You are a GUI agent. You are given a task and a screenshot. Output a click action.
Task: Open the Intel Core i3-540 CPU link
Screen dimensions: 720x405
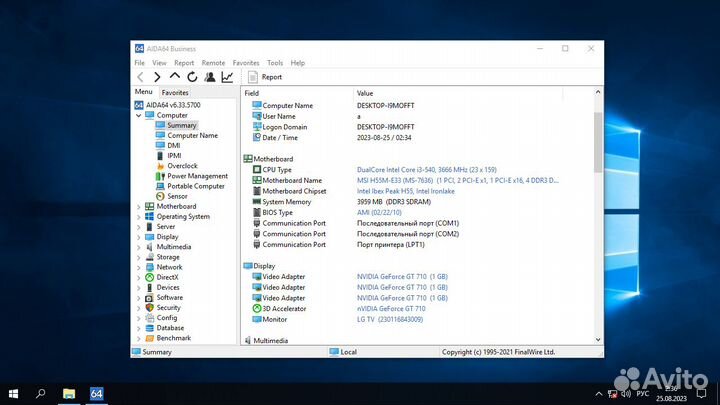(425, 170)
